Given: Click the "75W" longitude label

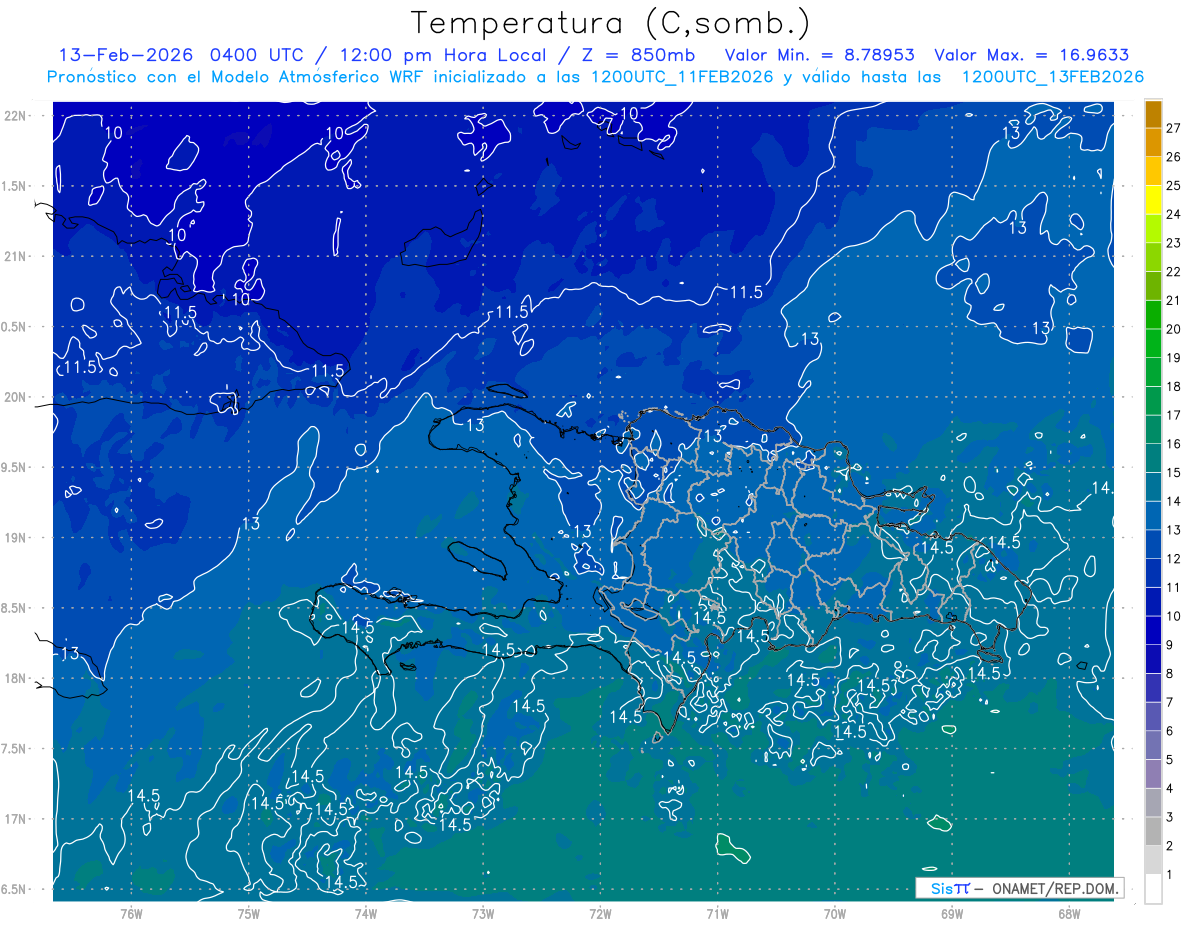Looking at the screenshot, I should pos(248,913).
